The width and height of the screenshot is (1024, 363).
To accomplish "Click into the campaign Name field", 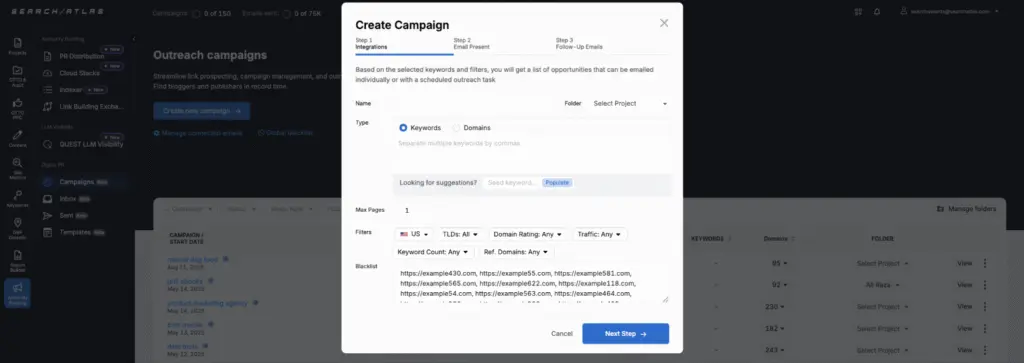I will click(x=472, y=103).
